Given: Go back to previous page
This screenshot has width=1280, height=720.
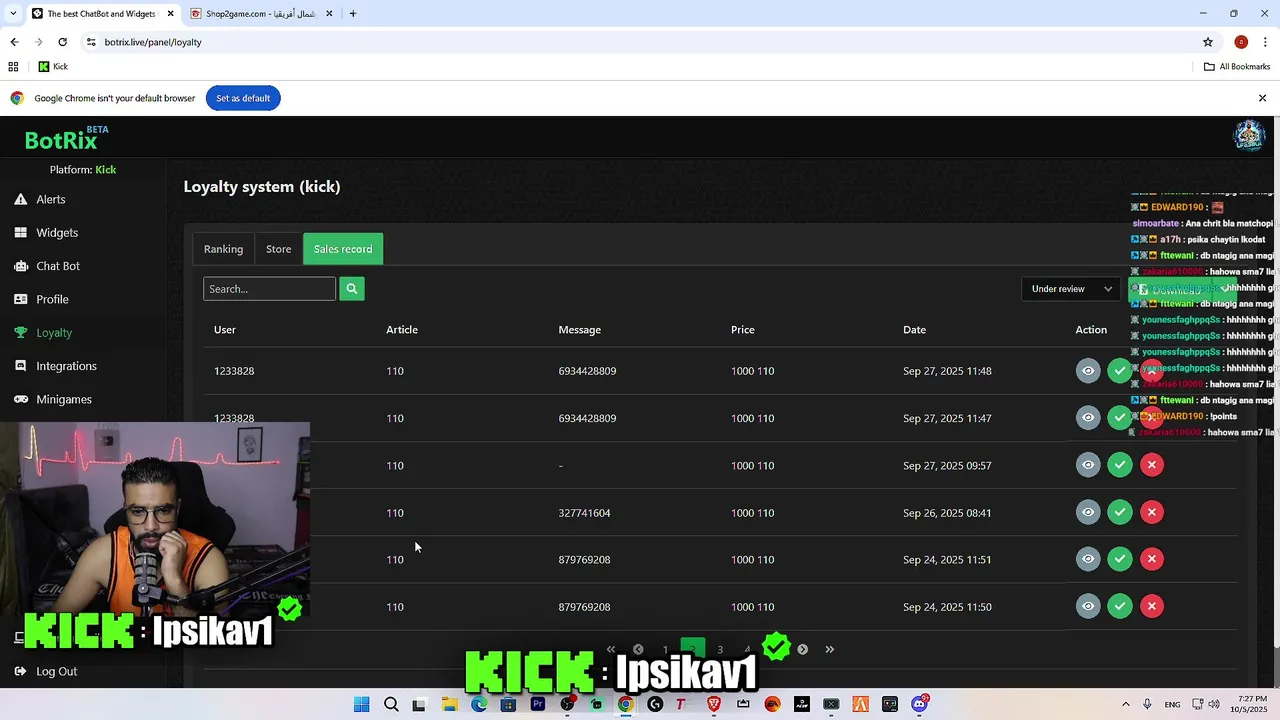Looking at the screenshot, I should [14, 42].
